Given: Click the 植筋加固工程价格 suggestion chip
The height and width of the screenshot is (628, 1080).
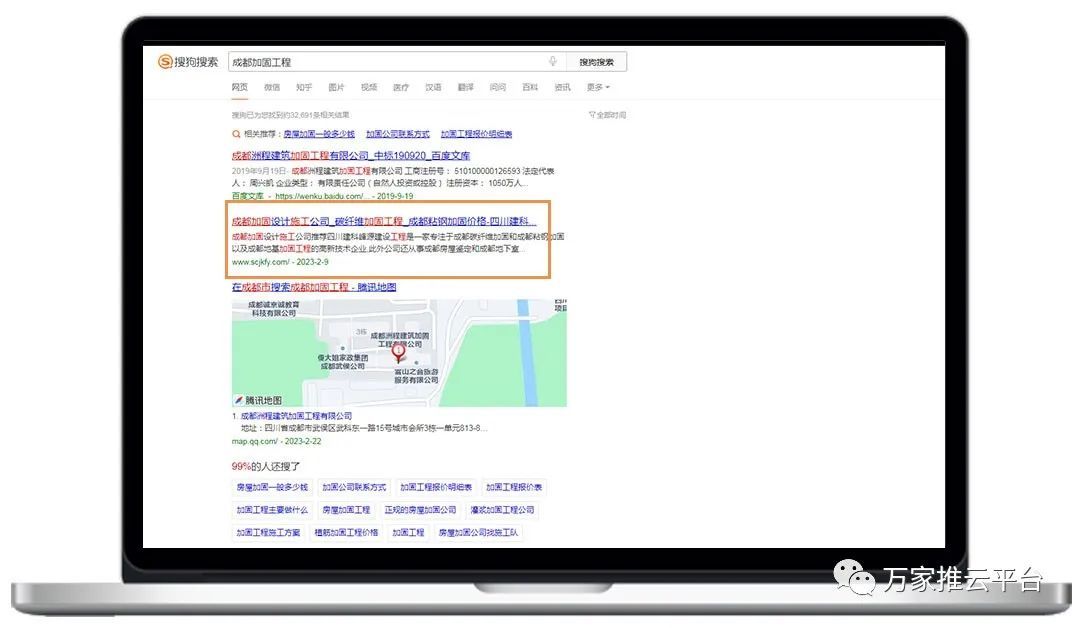Looking at the screenshot, I should [x=346, y=533].
